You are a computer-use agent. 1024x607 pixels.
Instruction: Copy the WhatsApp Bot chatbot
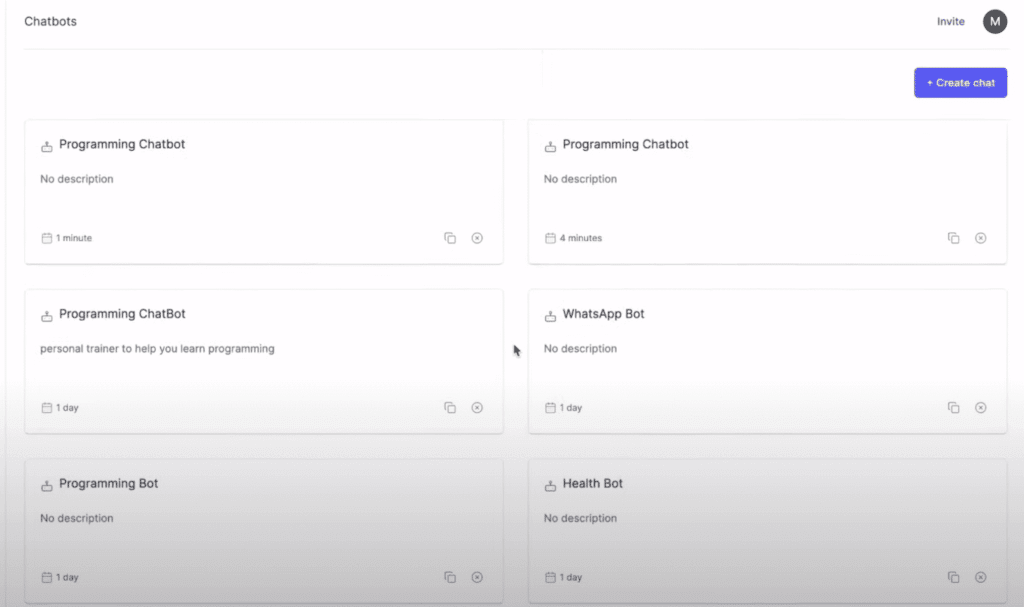(953, 408)
